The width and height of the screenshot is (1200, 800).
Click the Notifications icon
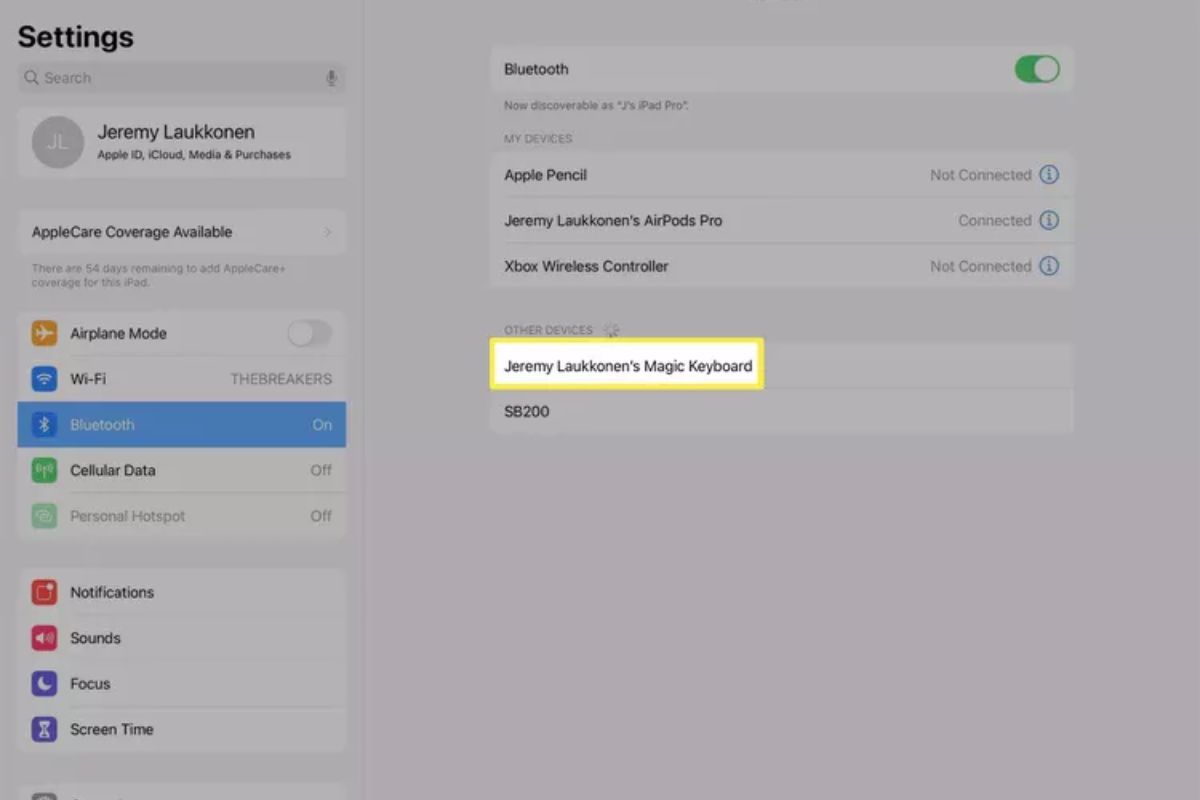coord(44,592)
